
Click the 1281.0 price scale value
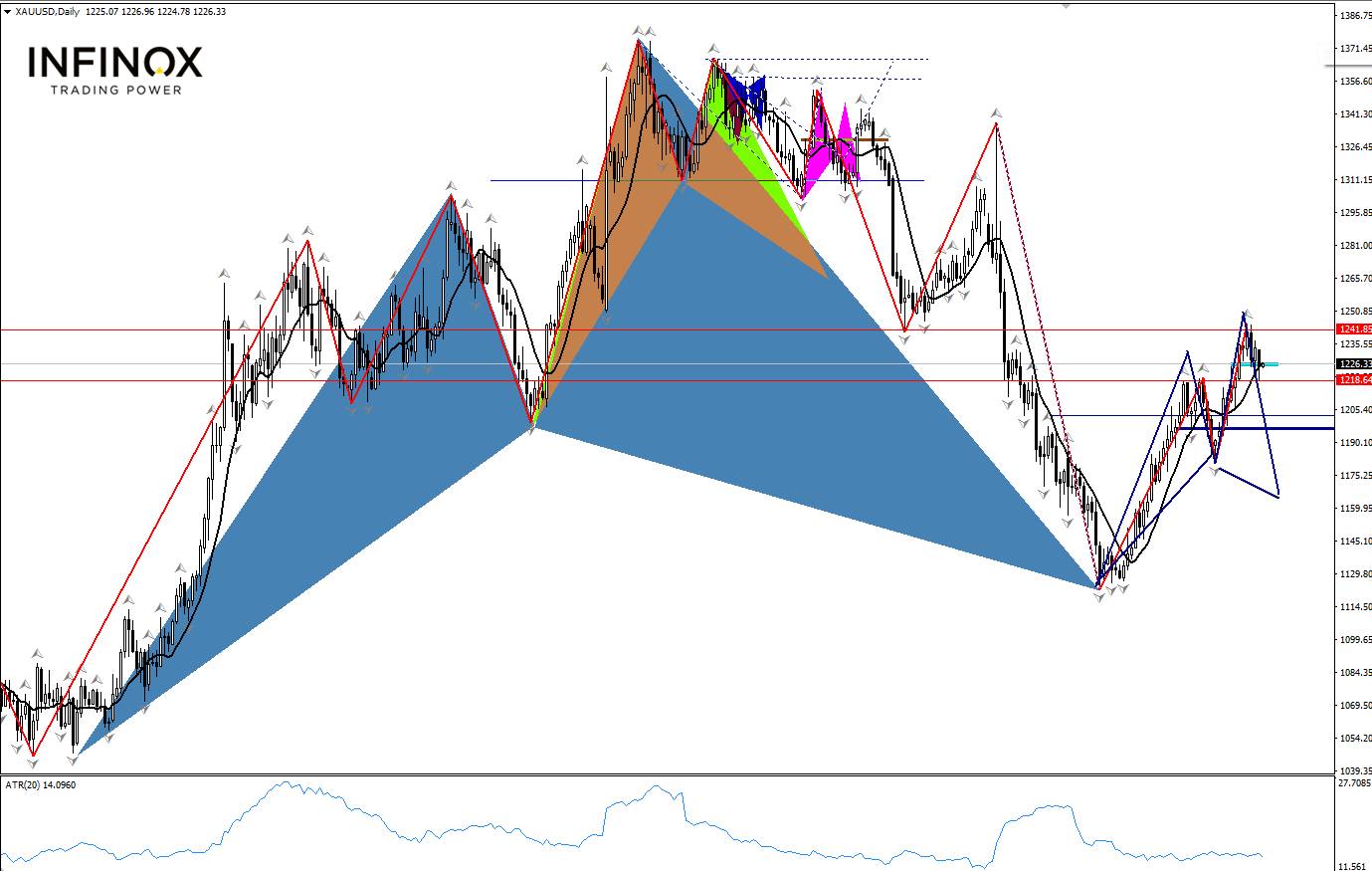(1355, 246)
